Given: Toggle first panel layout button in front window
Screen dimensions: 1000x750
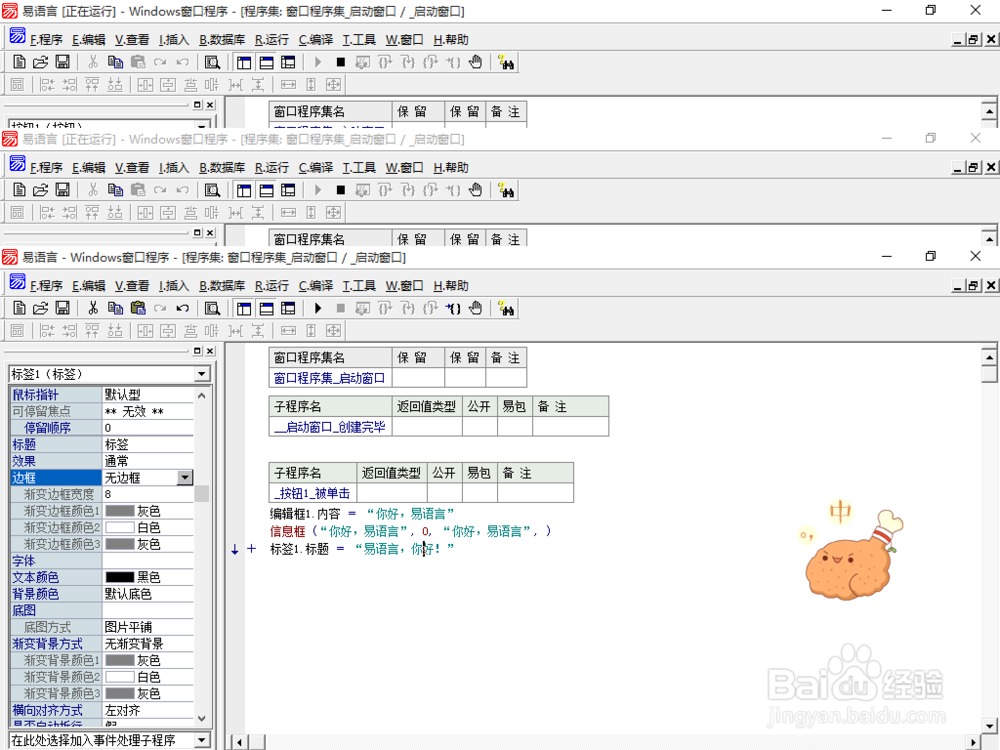Looking at the screenshot, I should (244, 309).
